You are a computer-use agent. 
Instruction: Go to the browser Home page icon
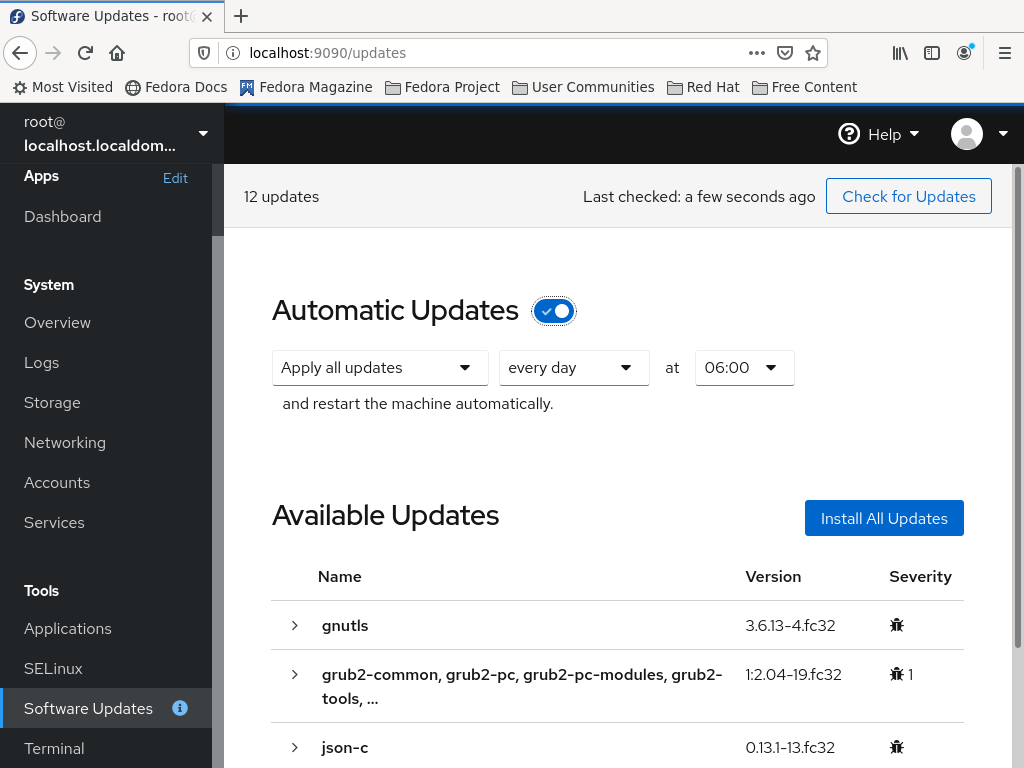tap(117, 53)
